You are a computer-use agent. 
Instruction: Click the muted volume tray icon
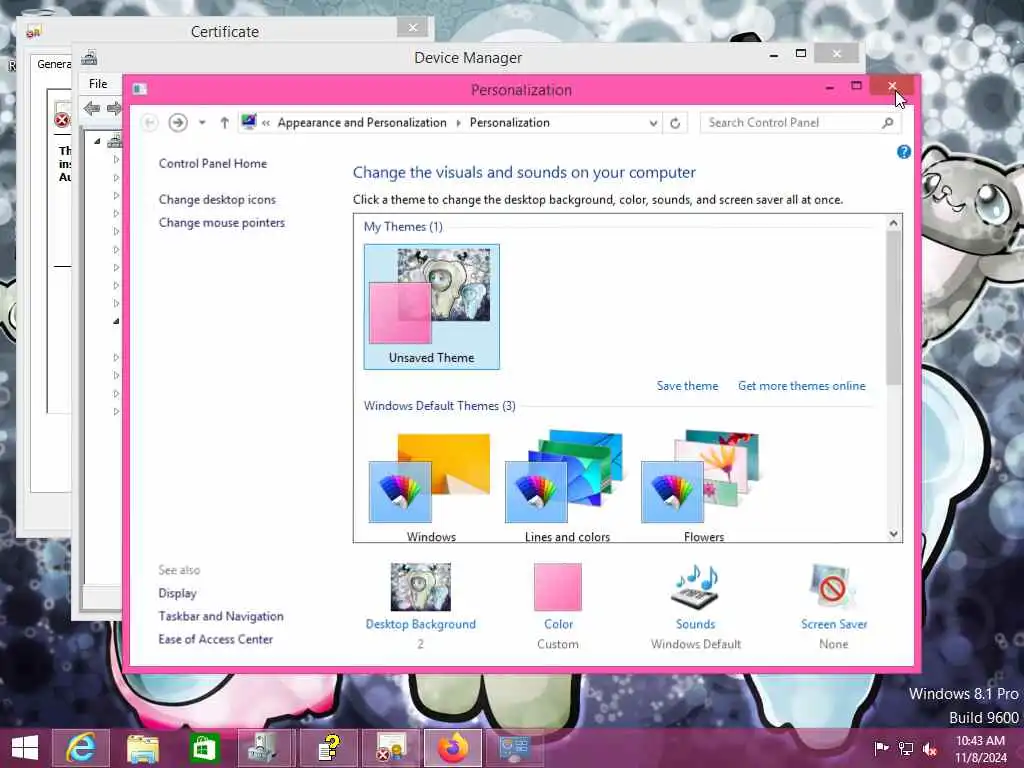click(x=930, y=748)
